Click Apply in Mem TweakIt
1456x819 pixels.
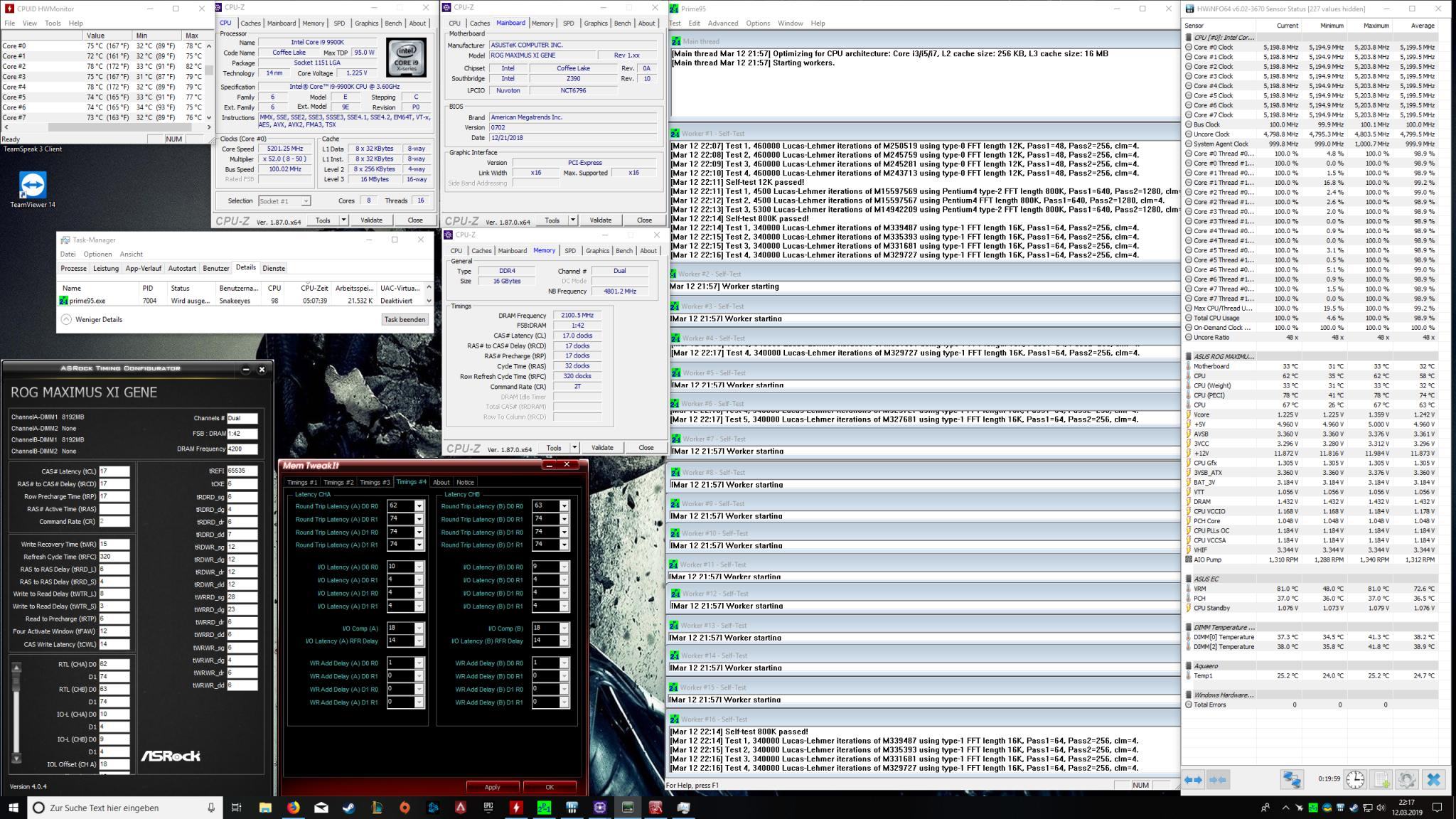point(492,787)
